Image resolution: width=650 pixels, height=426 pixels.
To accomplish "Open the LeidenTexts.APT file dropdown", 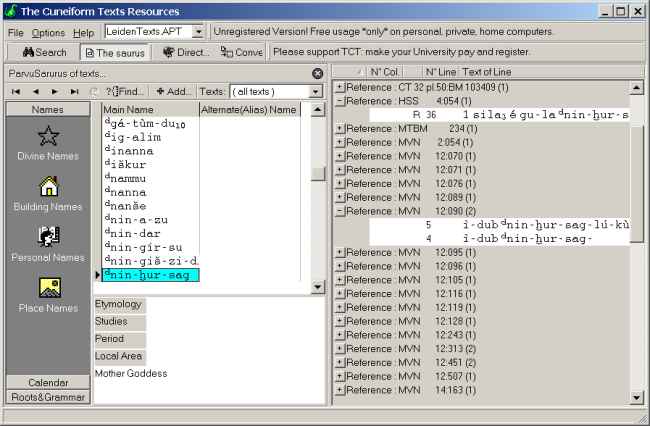I will [197, 32].
